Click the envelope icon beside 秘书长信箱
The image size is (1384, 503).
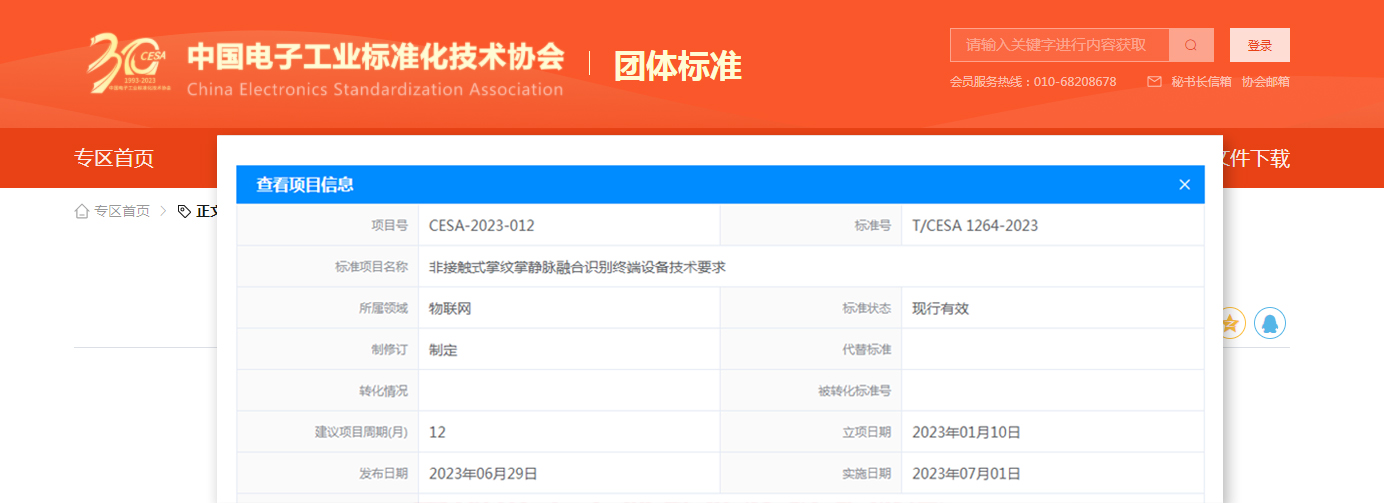1154,82
